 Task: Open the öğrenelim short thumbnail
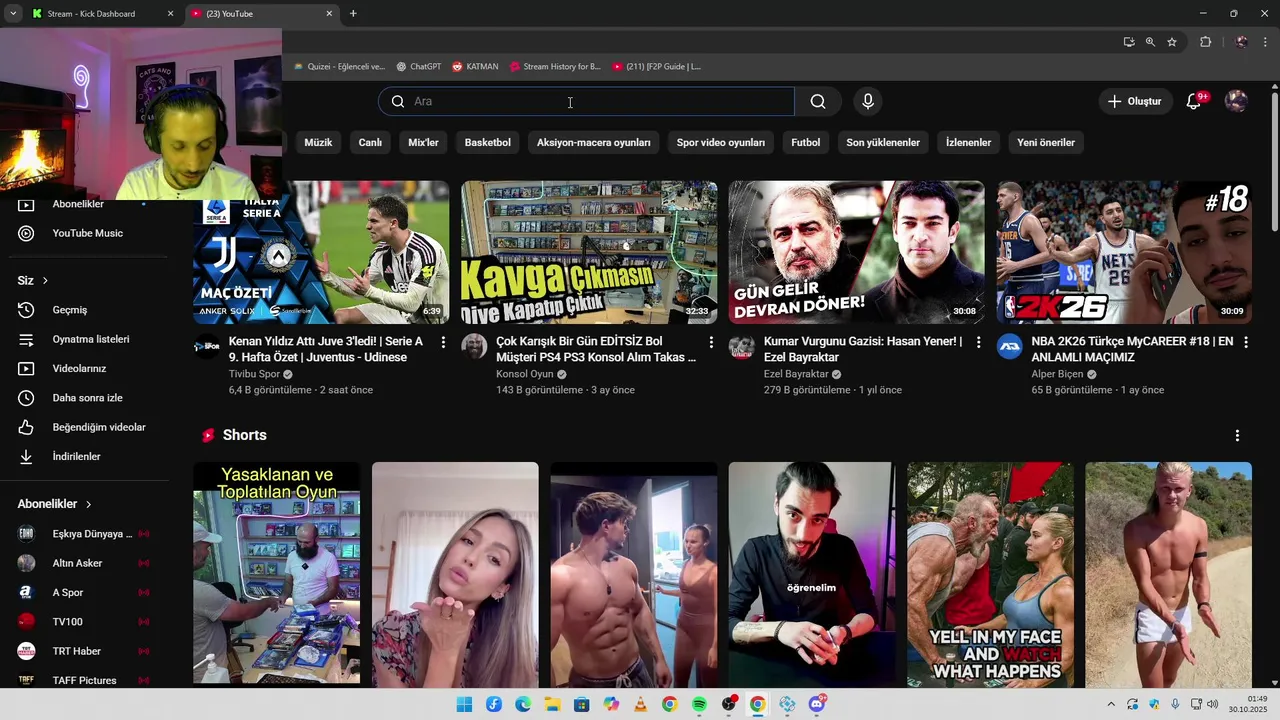(x=812, y=574)
